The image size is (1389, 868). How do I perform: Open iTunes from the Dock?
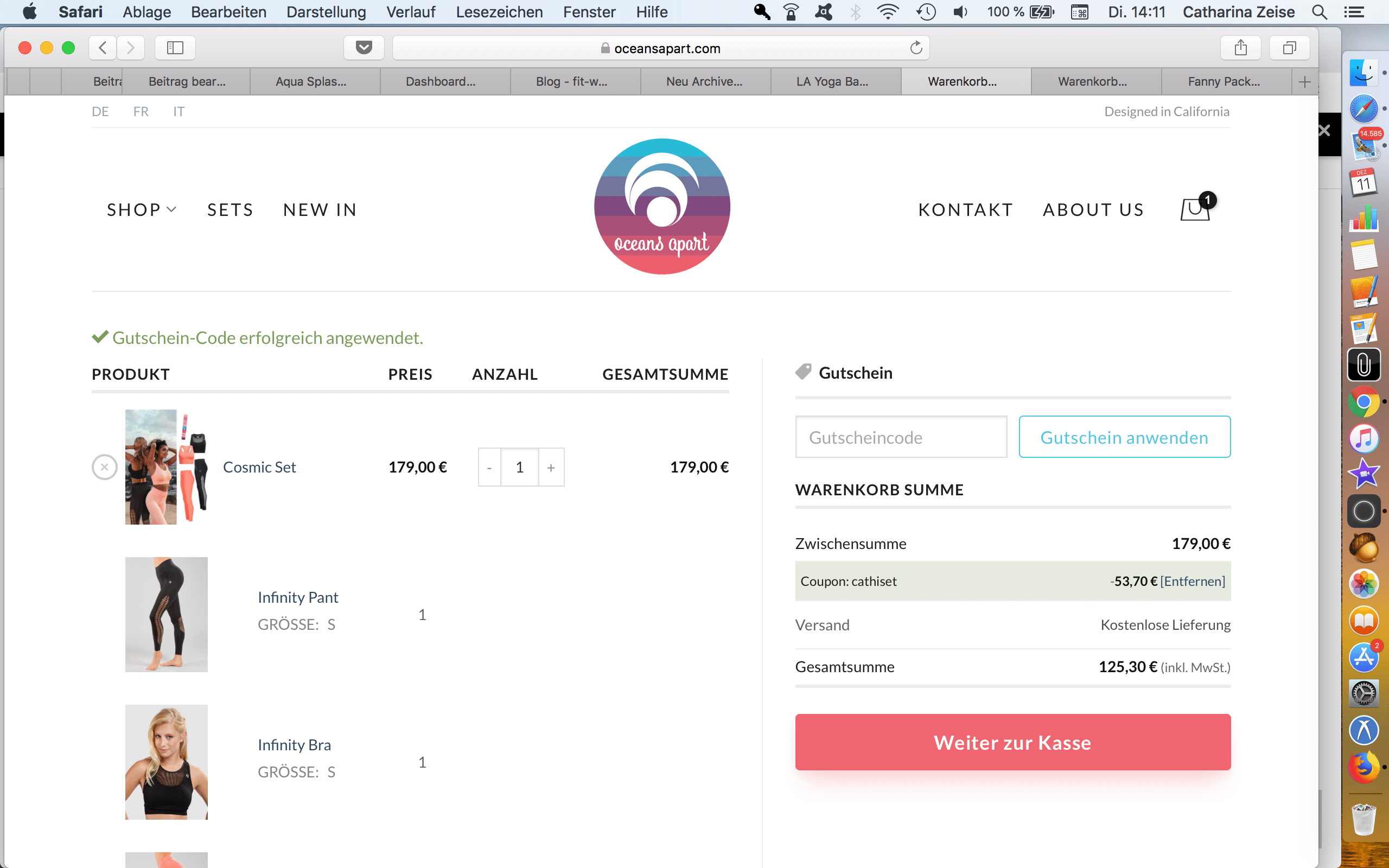1363,438
